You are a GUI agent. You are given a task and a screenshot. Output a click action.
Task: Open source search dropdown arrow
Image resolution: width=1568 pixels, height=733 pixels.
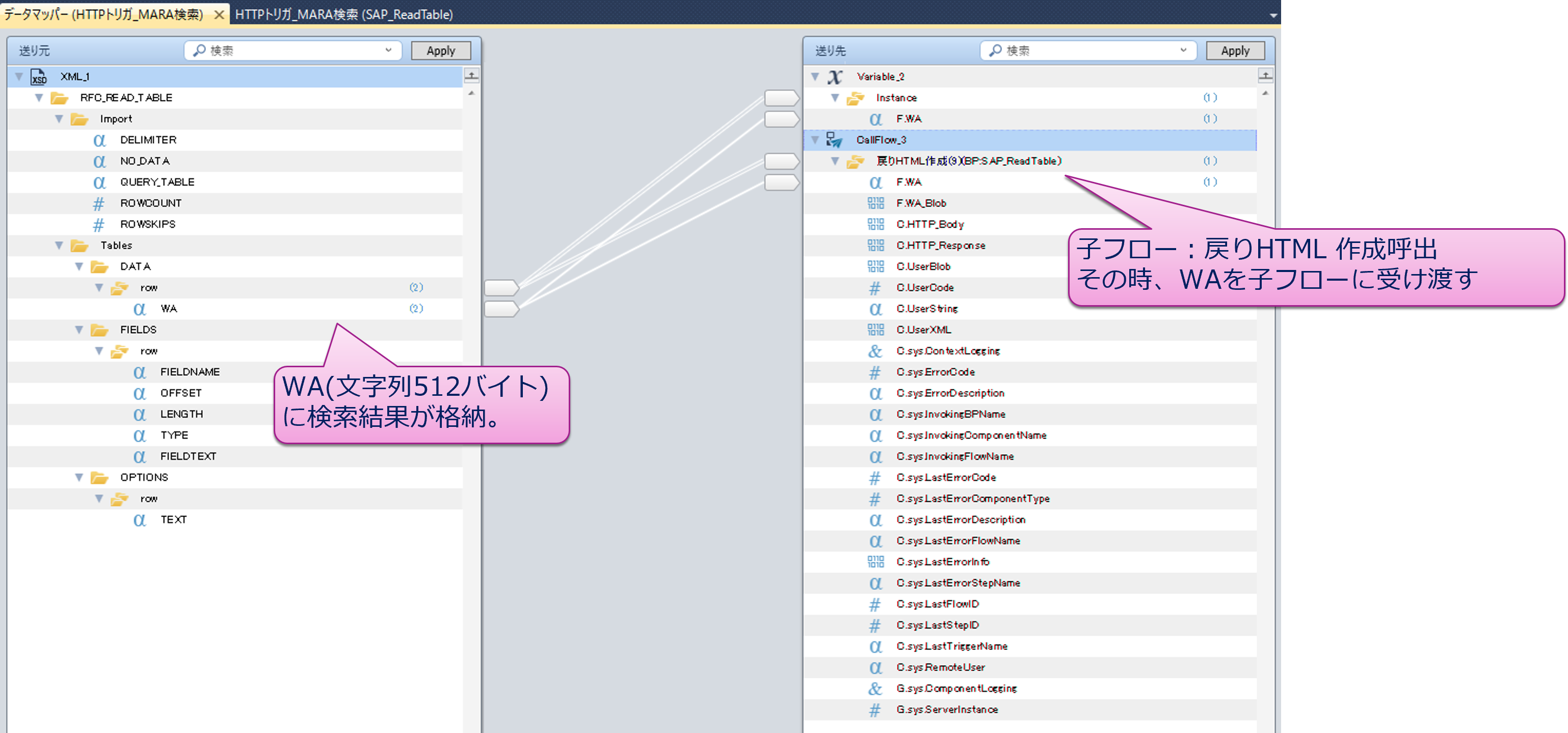coord(388,50)
